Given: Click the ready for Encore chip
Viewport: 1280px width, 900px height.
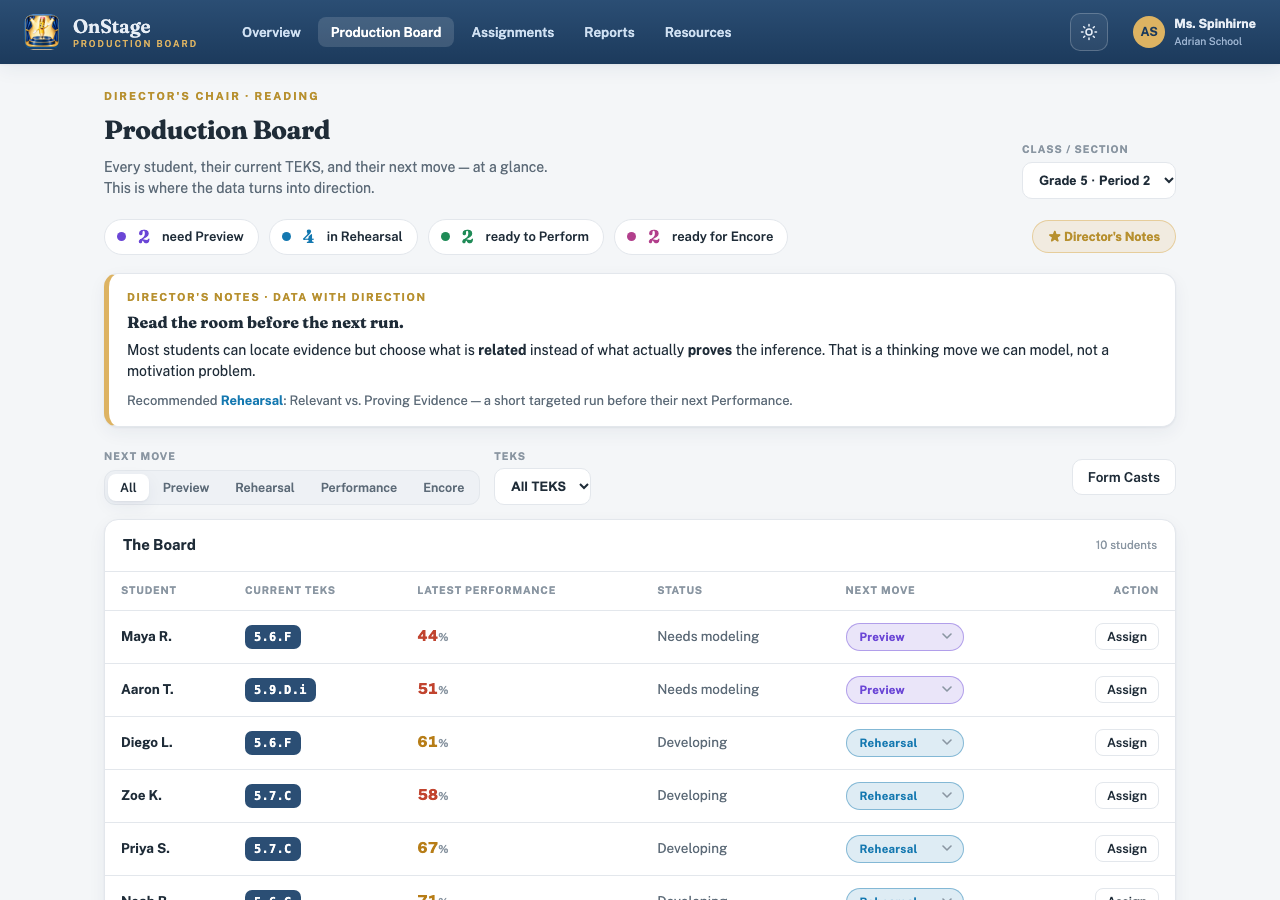Looking at the screenshot, I should pos(701,237).
